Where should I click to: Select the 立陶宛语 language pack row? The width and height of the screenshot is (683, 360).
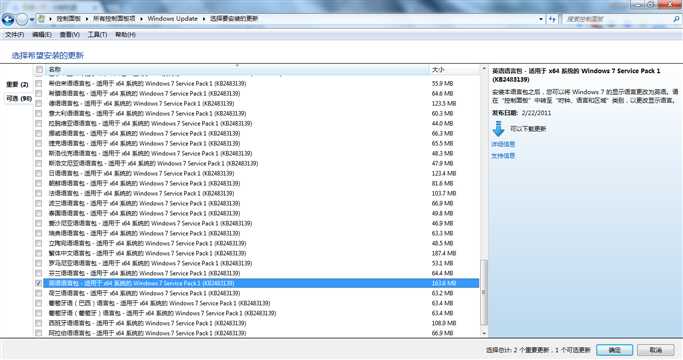(x=256, y=243)
